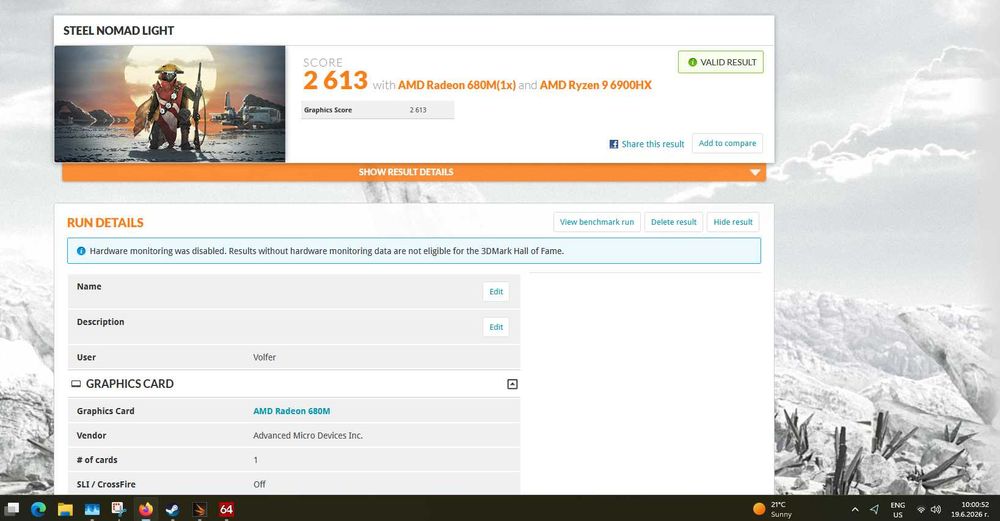Open the Wi-Fi network tray icon
The width and height of the screenshot is (1000, 521).
pyautogui.click(x=921, y=510)
